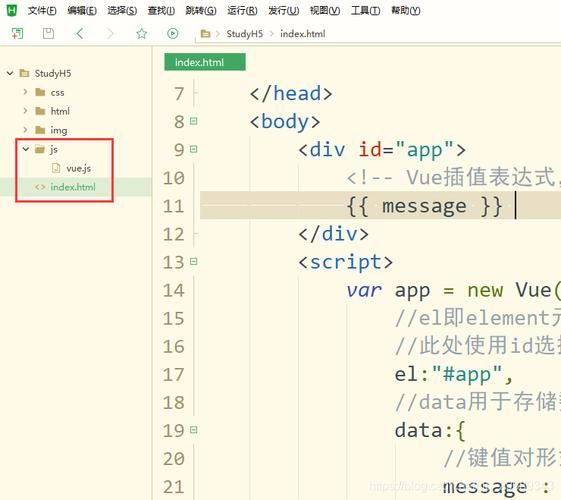Select the StudyH5 project name in tree
This screenshot has height=500, width=561.
click(53, 73)
